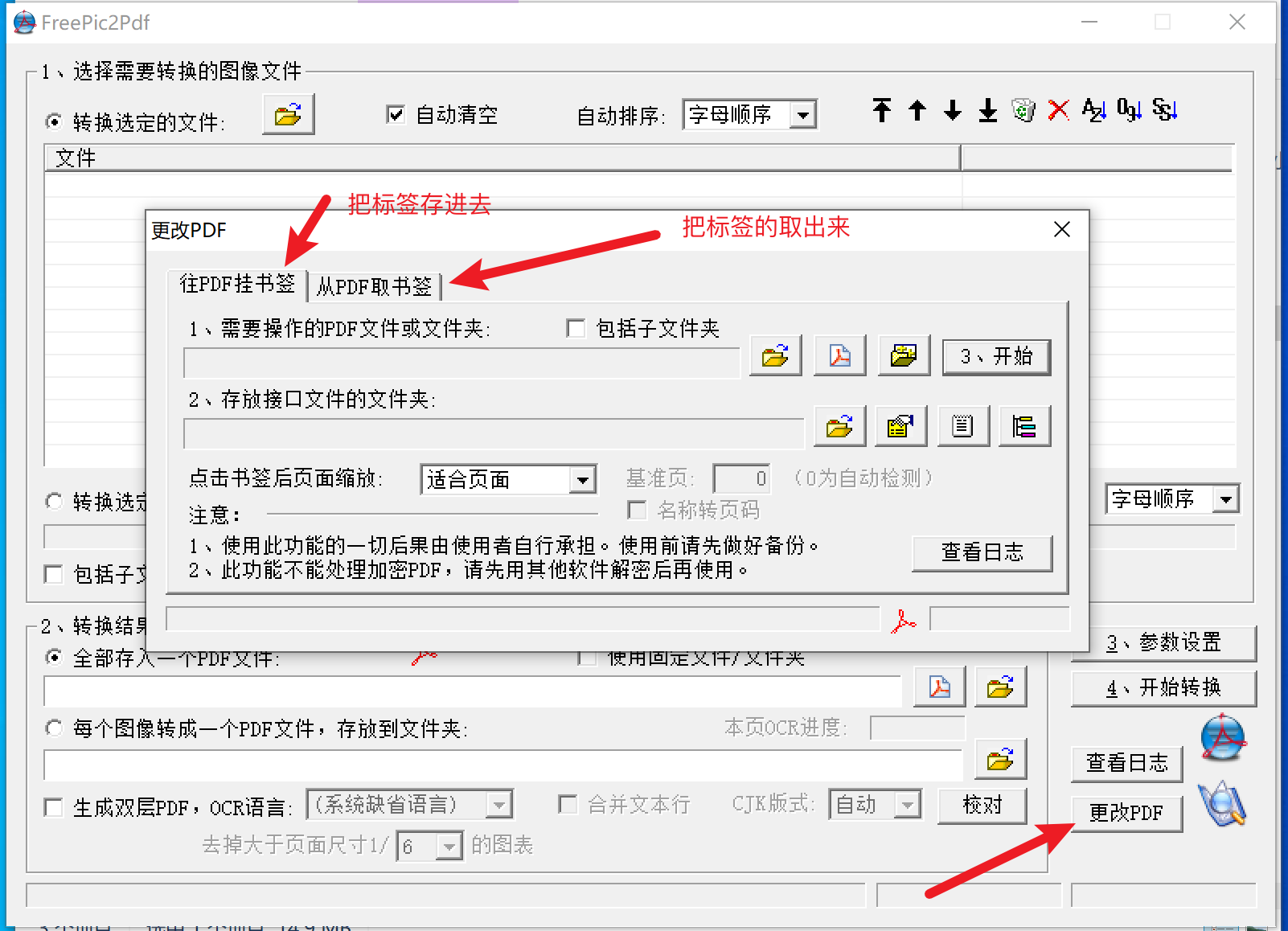1288x931 pixels.
Task: Click the interface file edit notepad icon
Action: point(962,426)
